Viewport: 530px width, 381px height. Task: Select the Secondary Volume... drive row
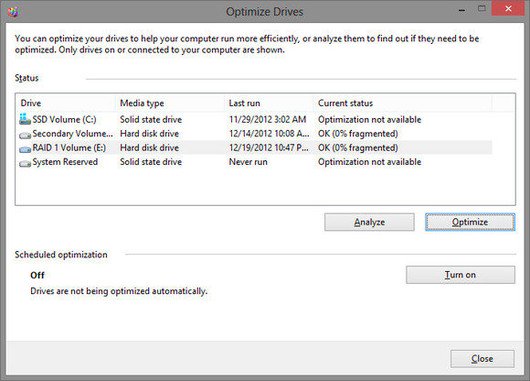click(x=254, y=134)
